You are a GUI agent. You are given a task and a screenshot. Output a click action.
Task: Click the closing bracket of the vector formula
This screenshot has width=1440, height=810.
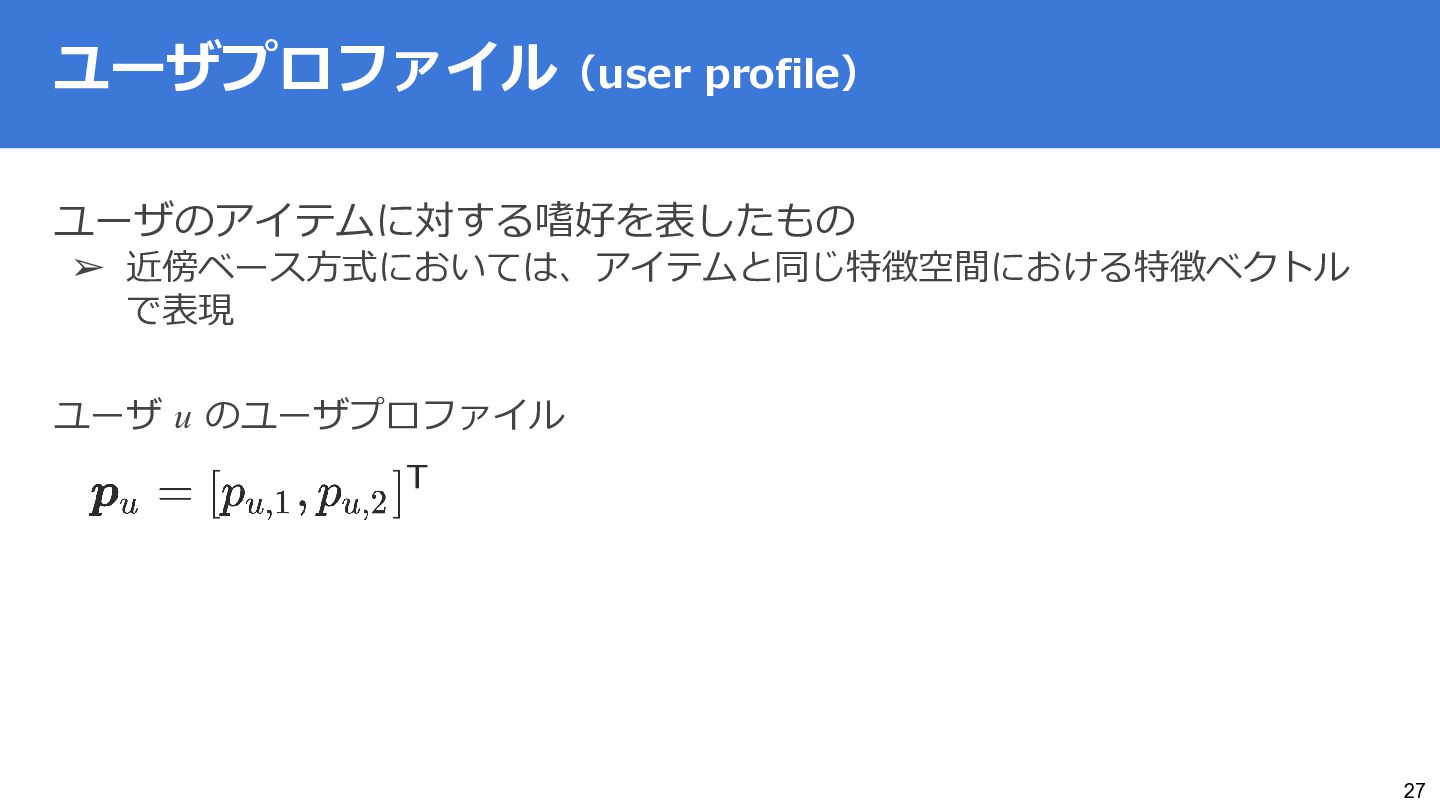click(x=397, y=497)
